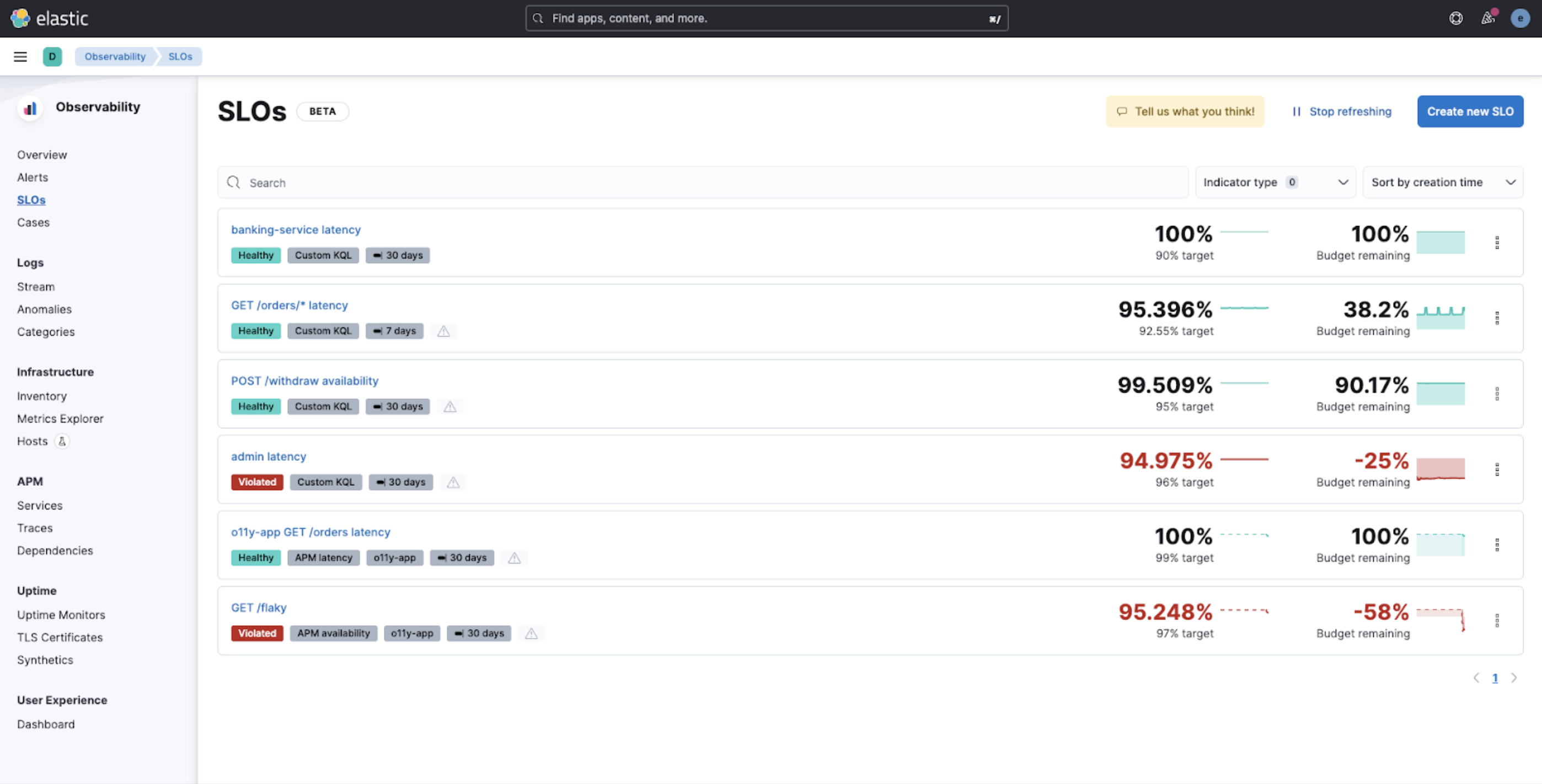Open the newsfeed notifications icon
The image size is (1542, 784).
coord(1488,18)
